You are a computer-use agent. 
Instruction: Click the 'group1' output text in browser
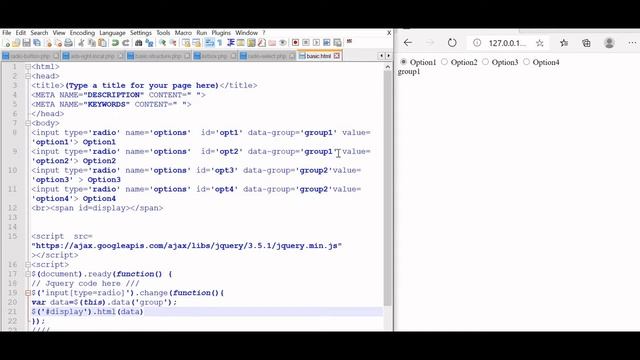409,71
